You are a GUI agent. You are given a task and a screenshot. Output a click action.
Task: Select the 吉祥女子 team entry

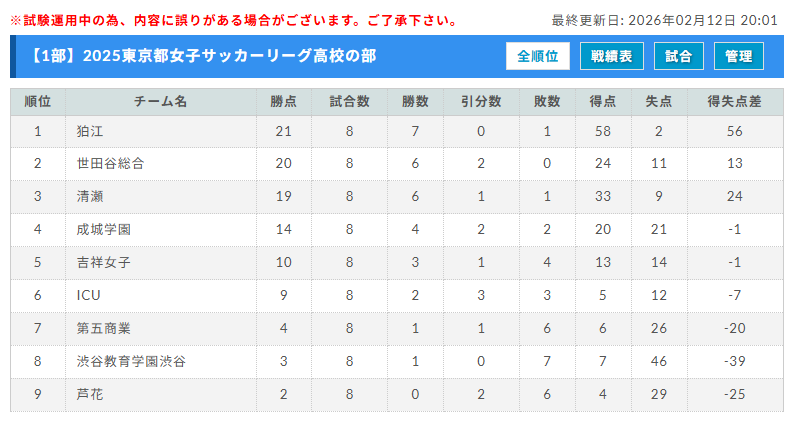(x=103, y=263)
